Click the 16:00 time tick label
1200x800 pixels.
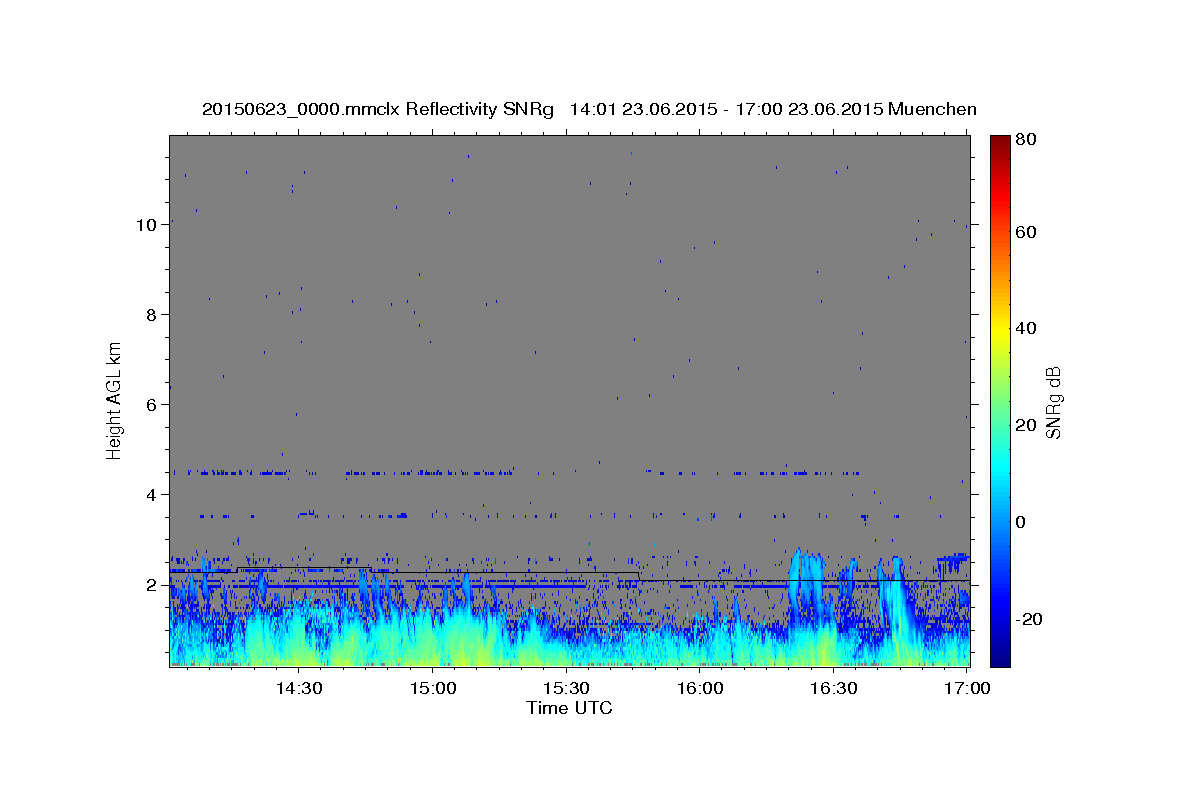[700, 689]
